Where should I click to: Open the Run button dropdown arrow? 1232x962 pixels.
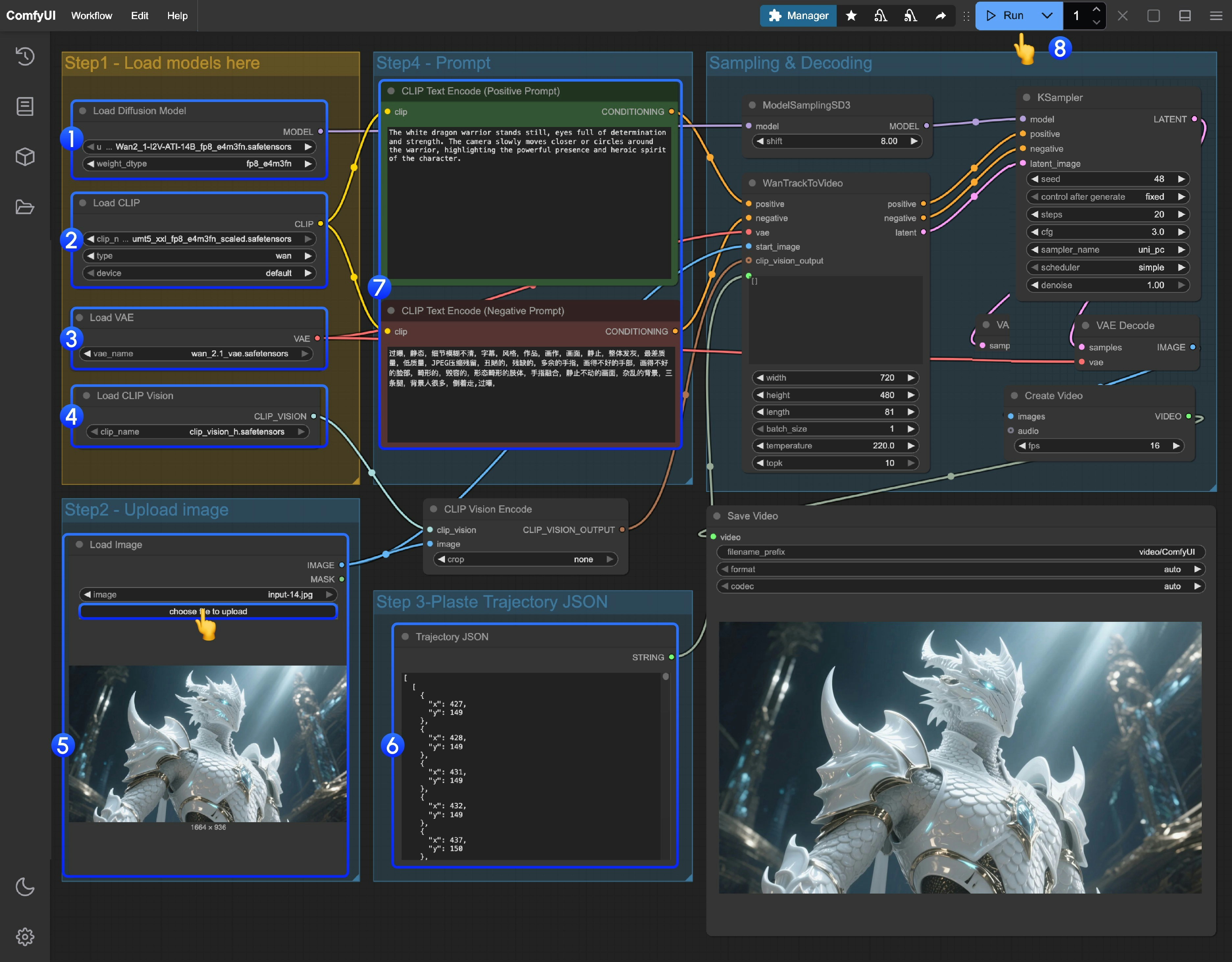pyautogui.click(x=1047, y=16)
